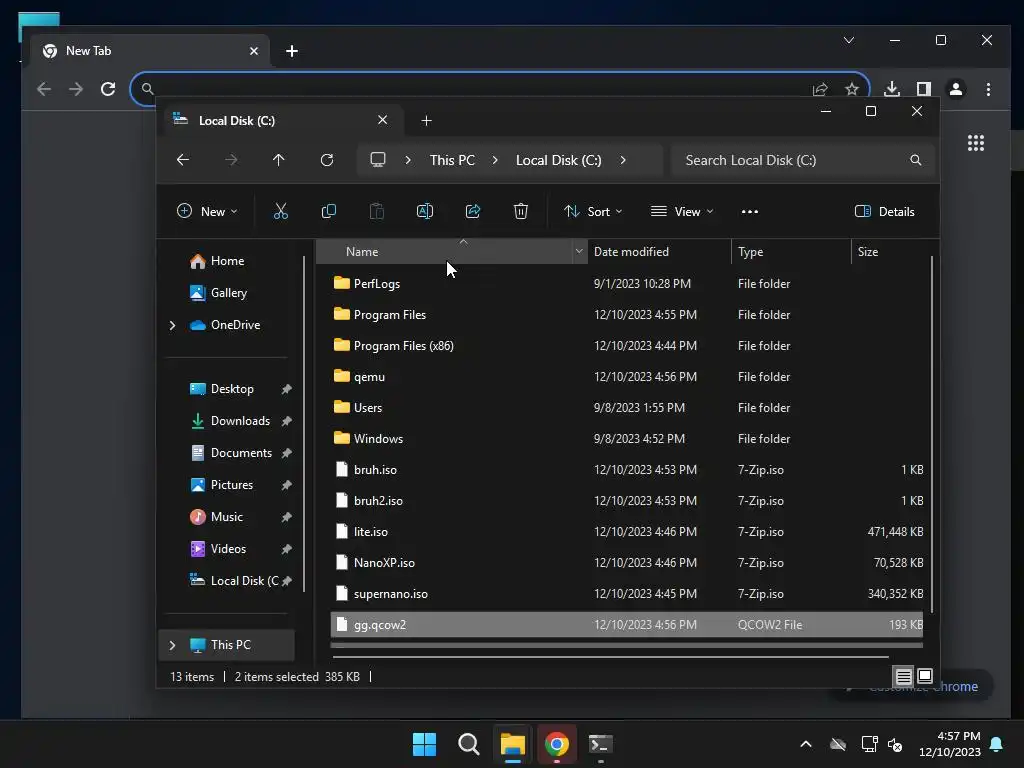Click the Search Local Disk (C:) field

pyautogui.click(x=803, y=160)
